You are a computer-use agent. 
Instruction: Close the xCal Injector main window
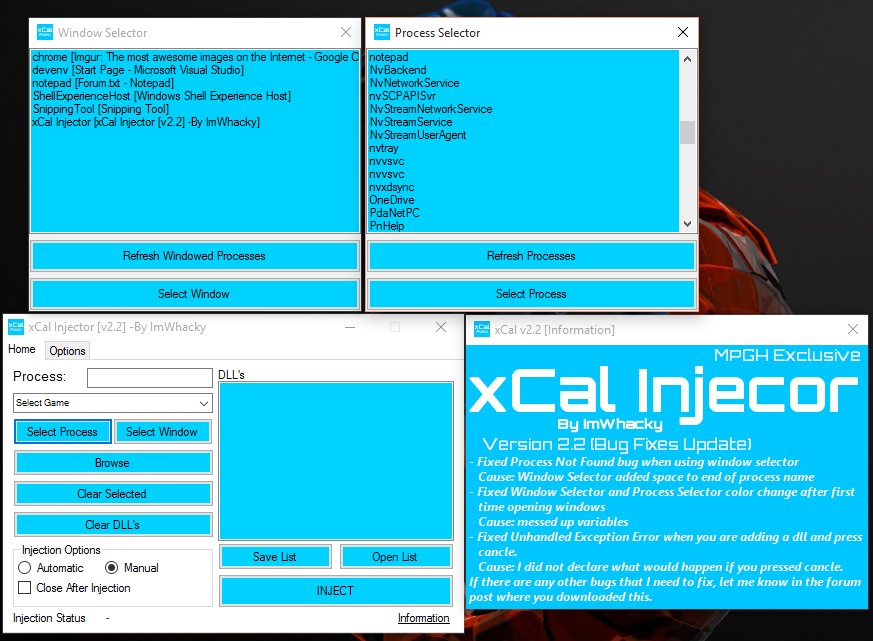[441, 327]
